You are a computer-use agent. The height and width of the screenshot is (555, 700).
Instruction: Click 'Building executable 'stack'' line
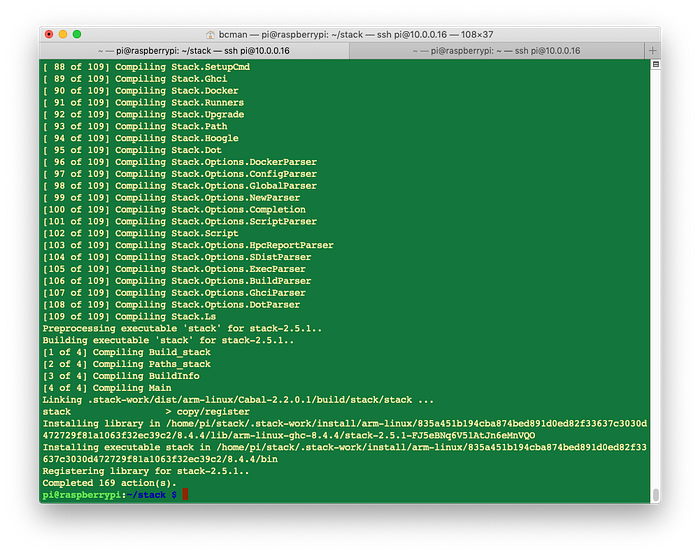coord(169,341)
